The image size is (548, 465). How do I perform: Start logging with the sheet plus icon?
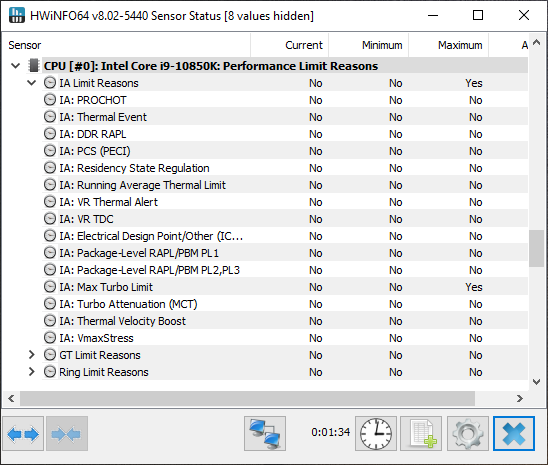[x=421, y=434]
